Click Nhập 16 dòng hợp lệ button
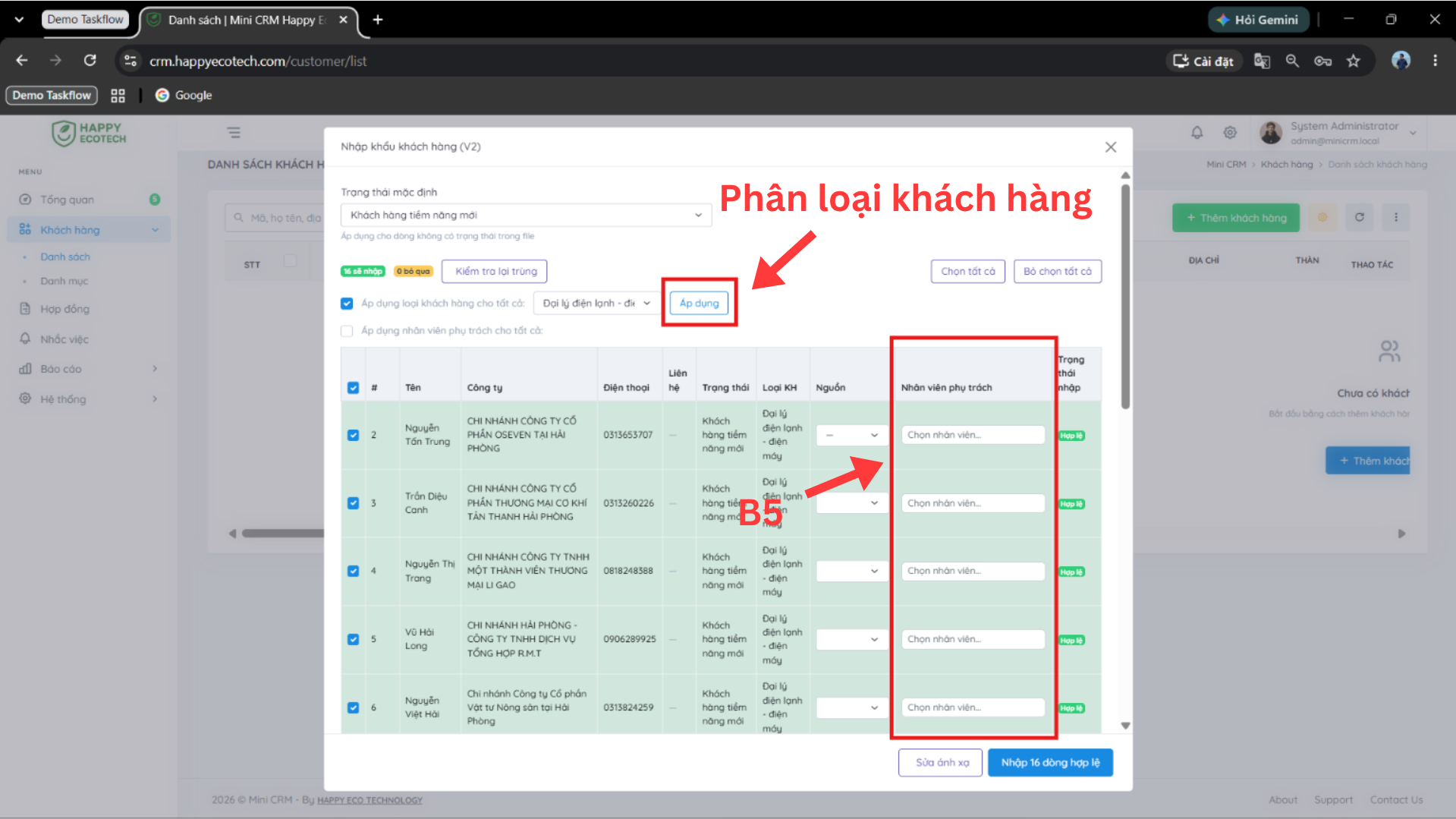This screenshot has width=1456, height=819. point(1050,763)
